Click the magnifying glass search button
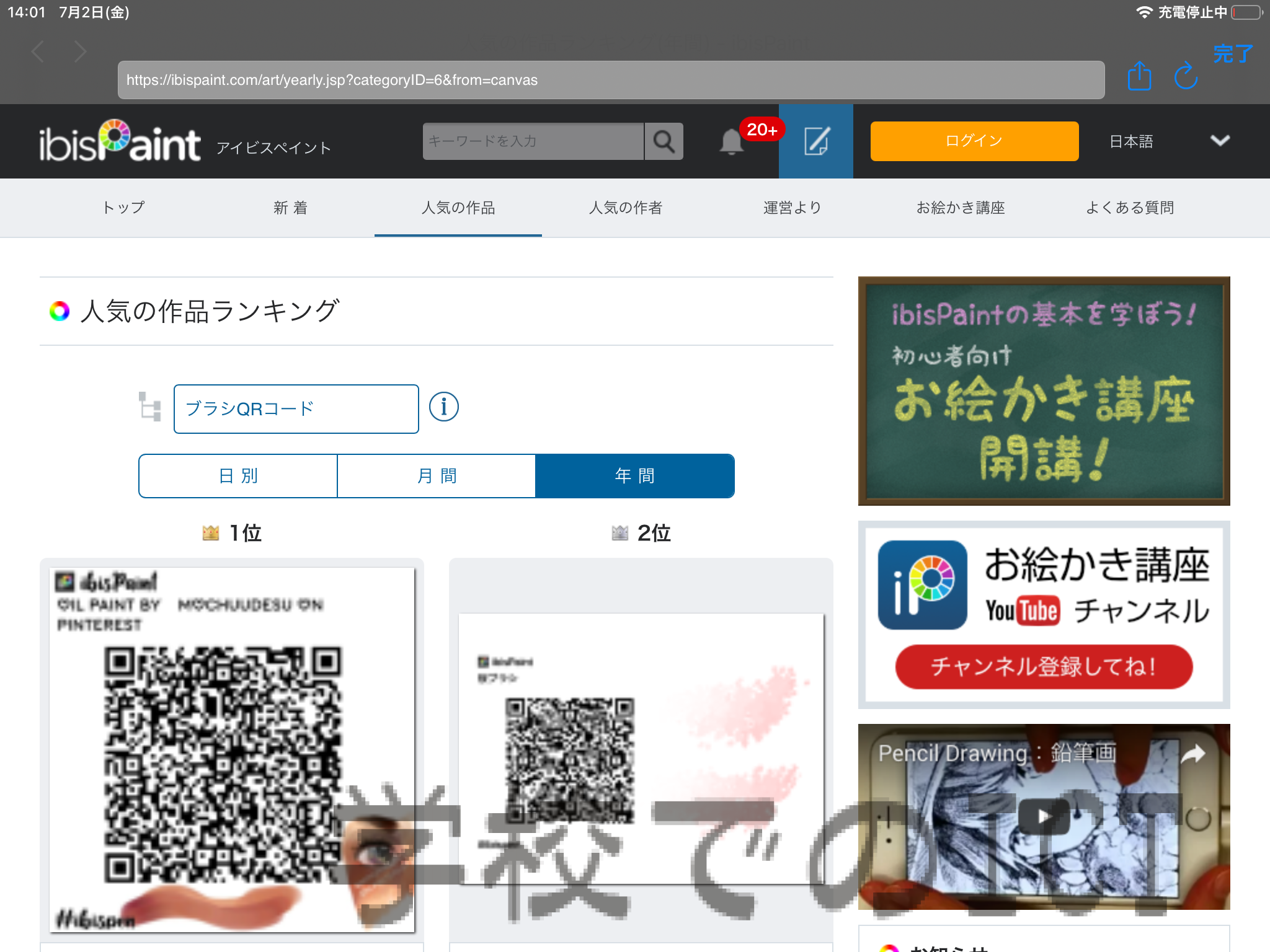The height and width of the screenshot is (952, 1270). (664, 141)
